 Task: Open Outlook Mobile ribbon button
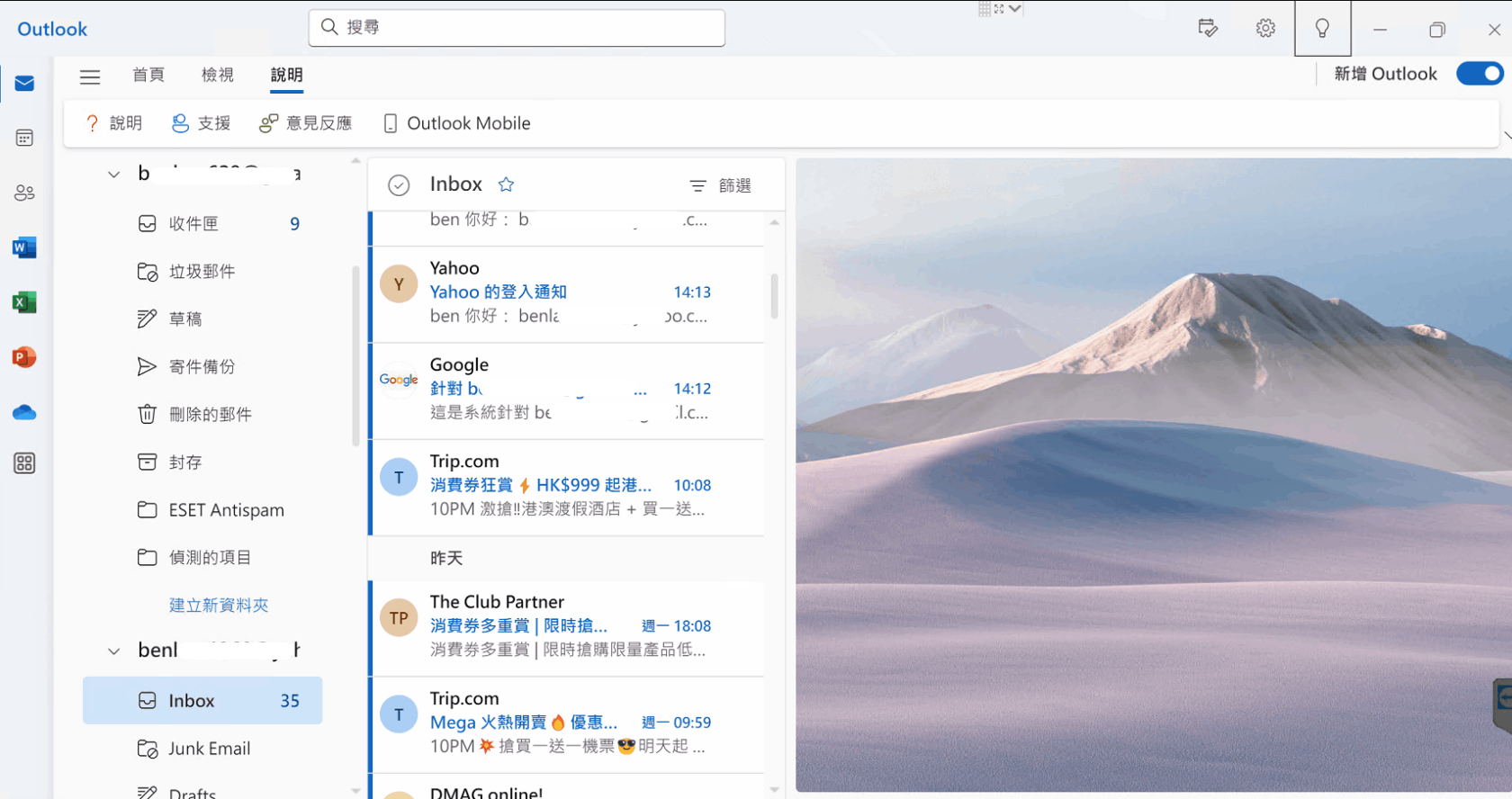click(456, 123)
